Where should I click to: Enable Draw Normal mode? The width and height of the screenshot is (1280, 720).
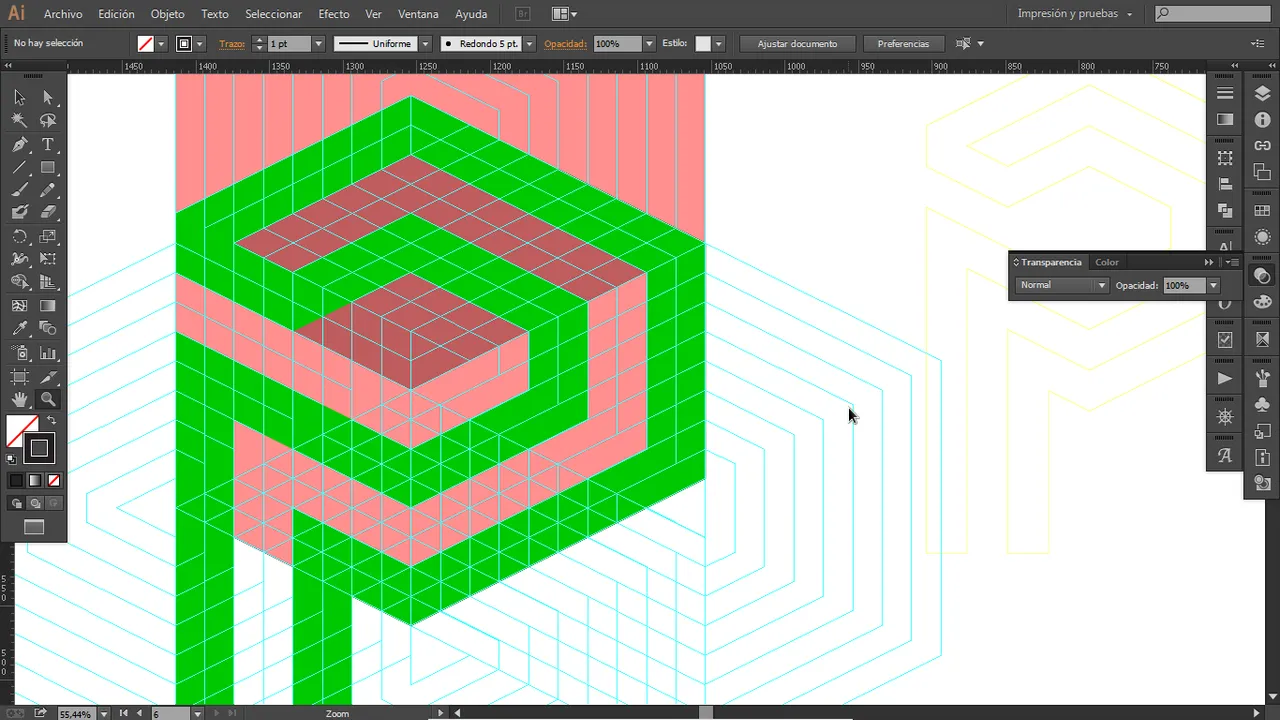pos(16,504)
